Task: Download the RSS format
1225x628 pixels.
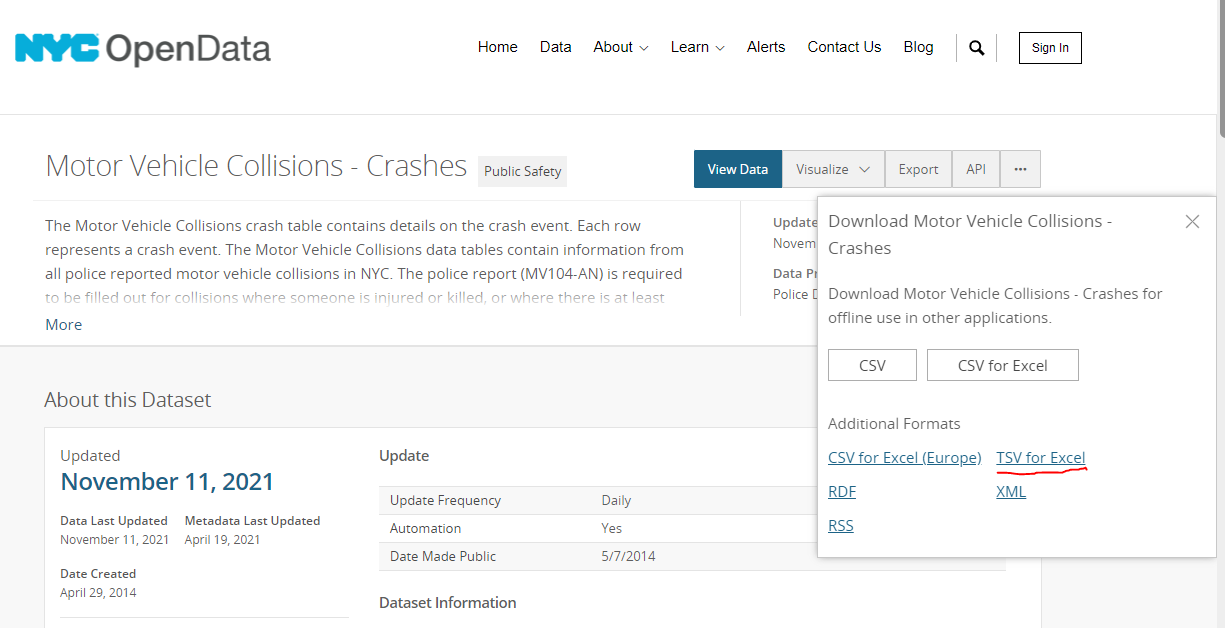Action: coord(841,526)
